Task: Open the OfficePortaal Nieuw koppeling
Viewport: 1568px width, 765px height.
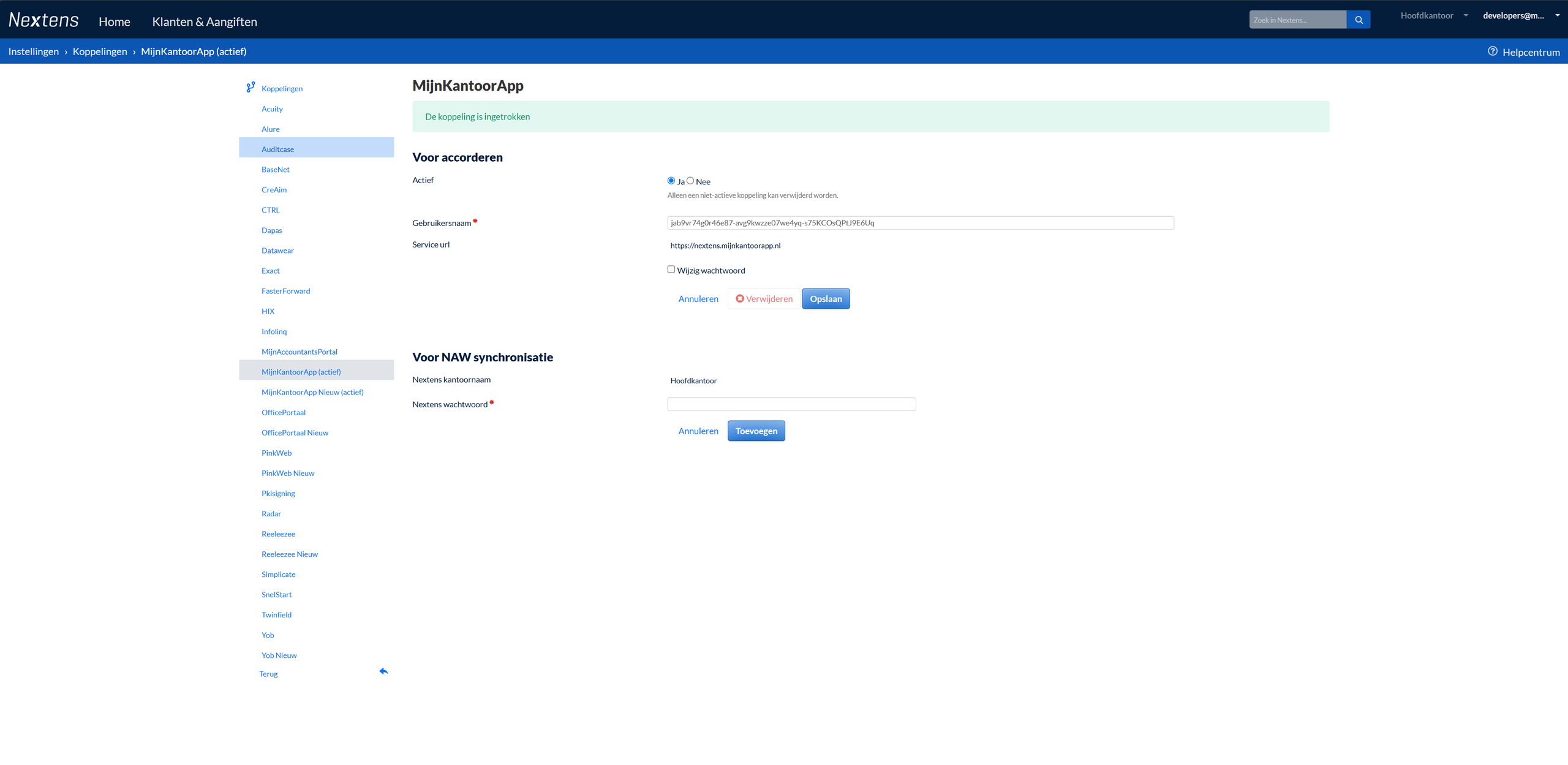Action: [x=295, y=432]
